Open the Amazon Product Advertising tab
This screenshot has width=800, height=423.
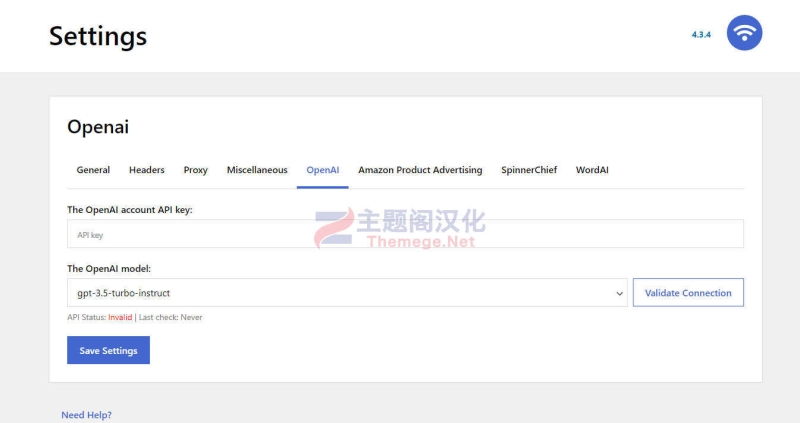point(420,170)
